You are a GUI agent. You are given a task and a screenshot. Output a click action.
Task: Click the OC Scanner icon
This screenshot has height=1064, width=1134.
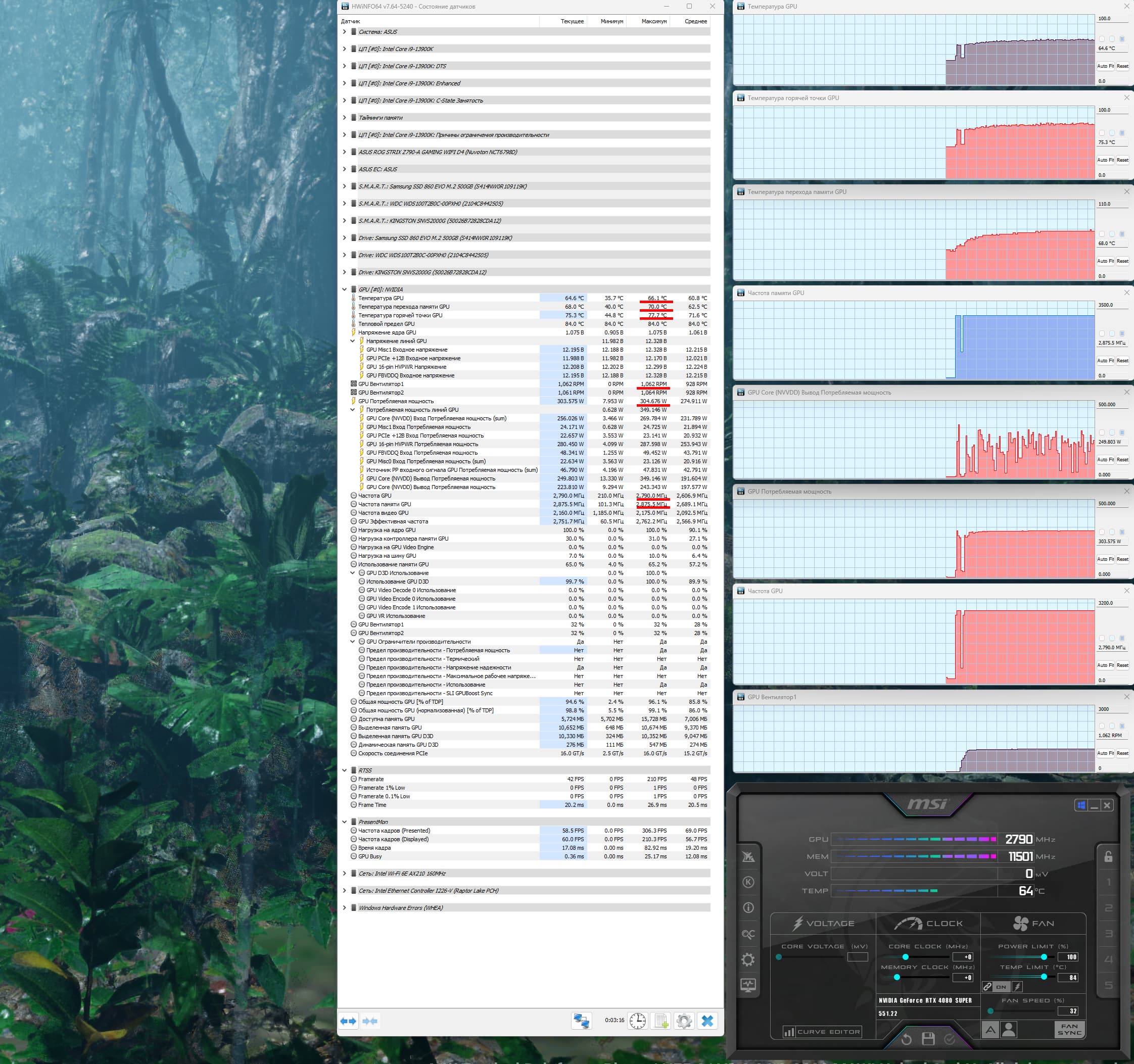click(x=748, y=934)
